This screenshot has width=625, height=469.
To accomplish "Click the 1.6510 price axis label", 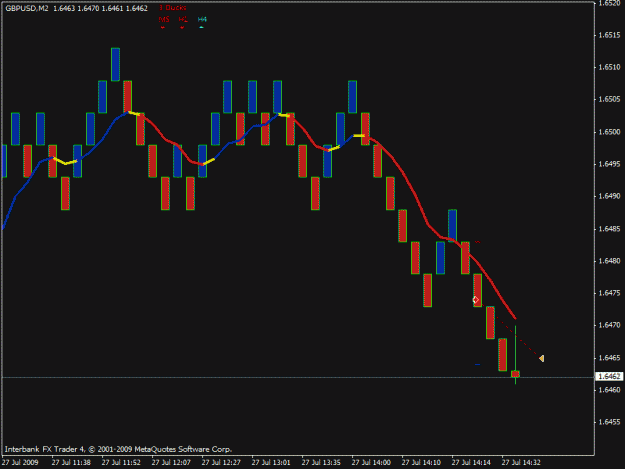I will coord(609,67).
